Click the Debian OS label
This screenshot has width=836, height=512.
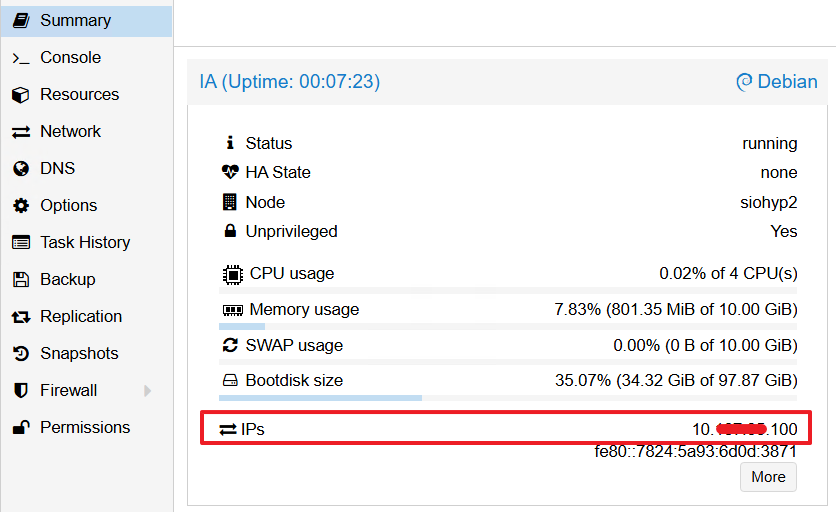click(x=777, y=82)
